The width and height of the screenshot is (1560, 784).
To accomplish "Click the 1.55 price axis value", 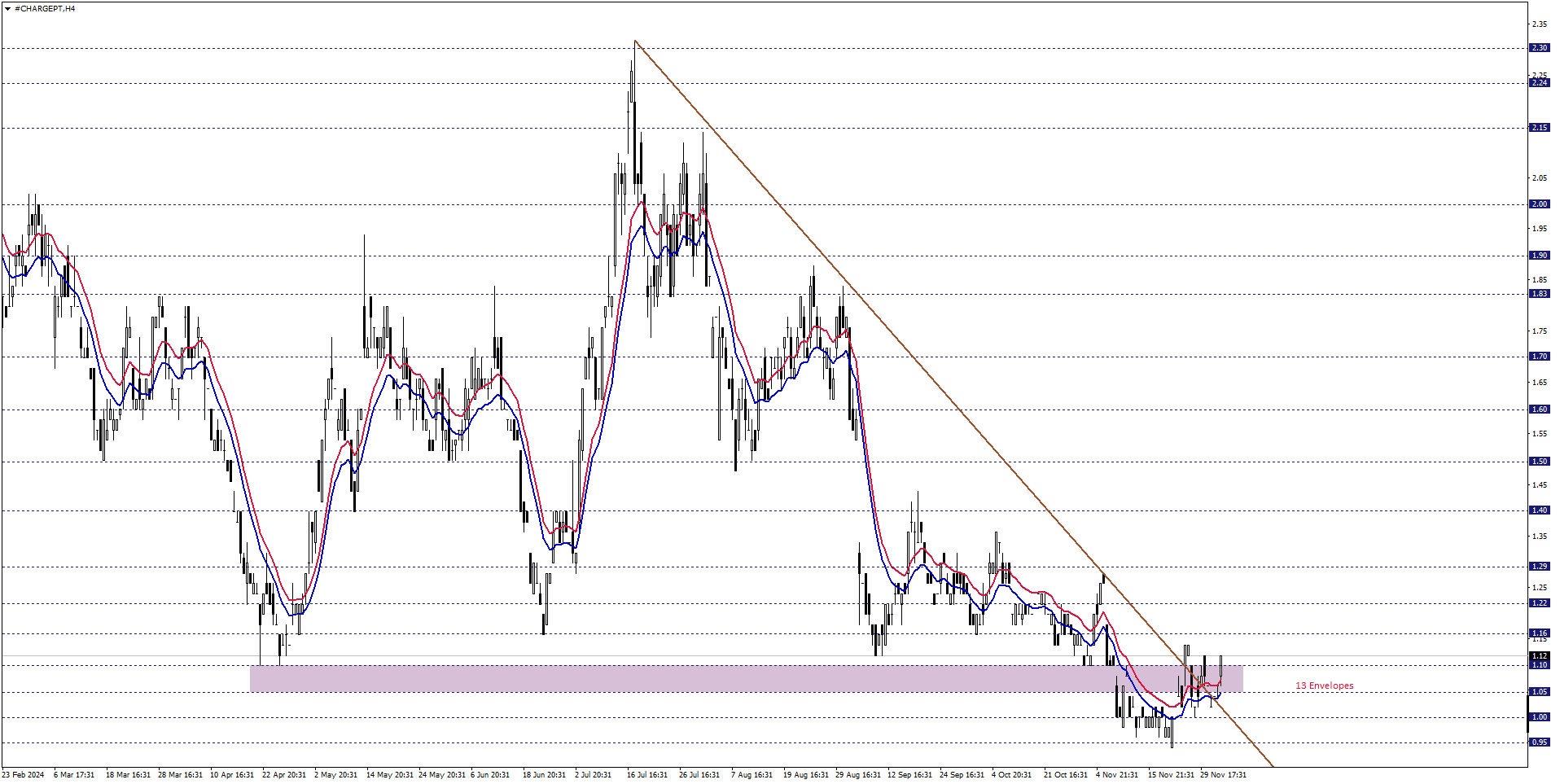I will pos(1539,434).
